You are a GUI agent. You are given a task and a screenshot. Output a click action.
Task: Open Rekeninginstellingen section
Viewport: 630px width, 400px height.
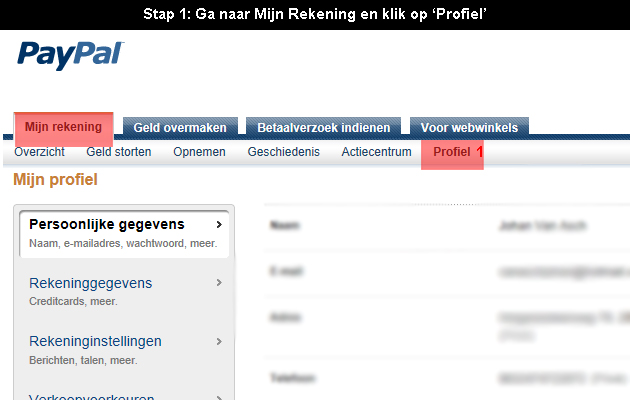(x=95, y=341)
